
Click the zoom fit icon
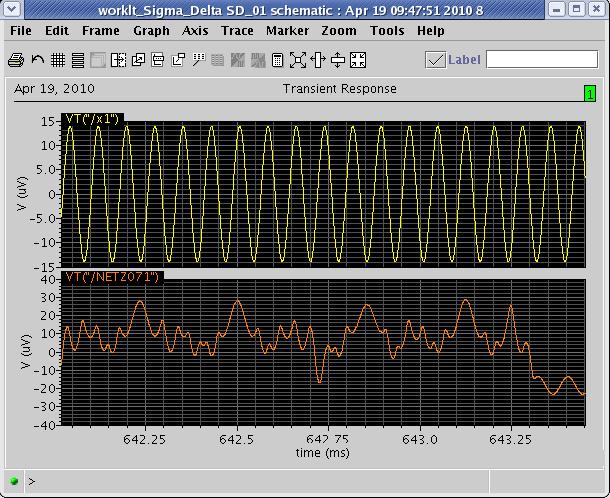point(298,60)
